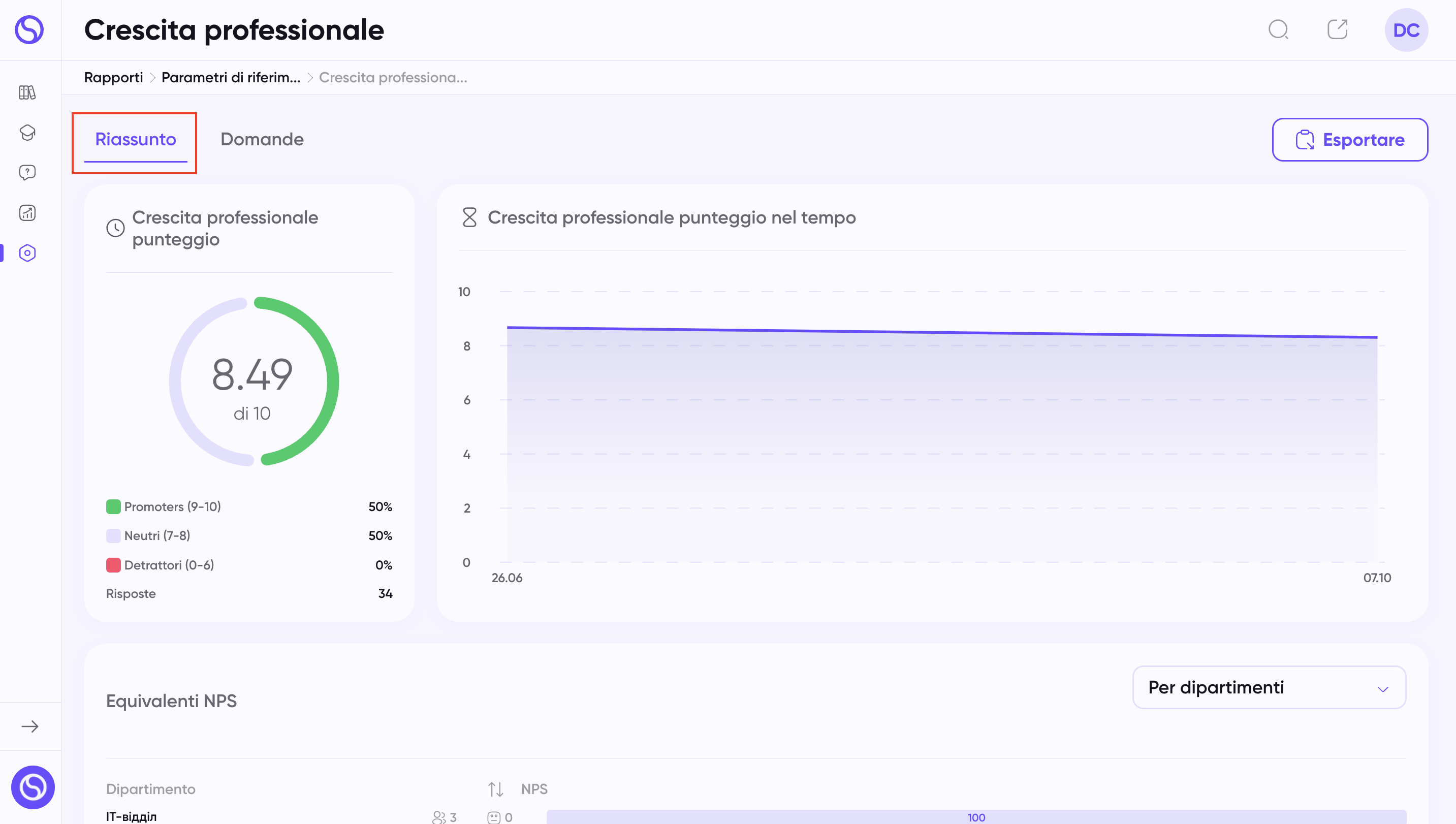The height and width of the screenshot is (824, 1456).
Task: Click the green Promoters color swatch
Action: 113,506
